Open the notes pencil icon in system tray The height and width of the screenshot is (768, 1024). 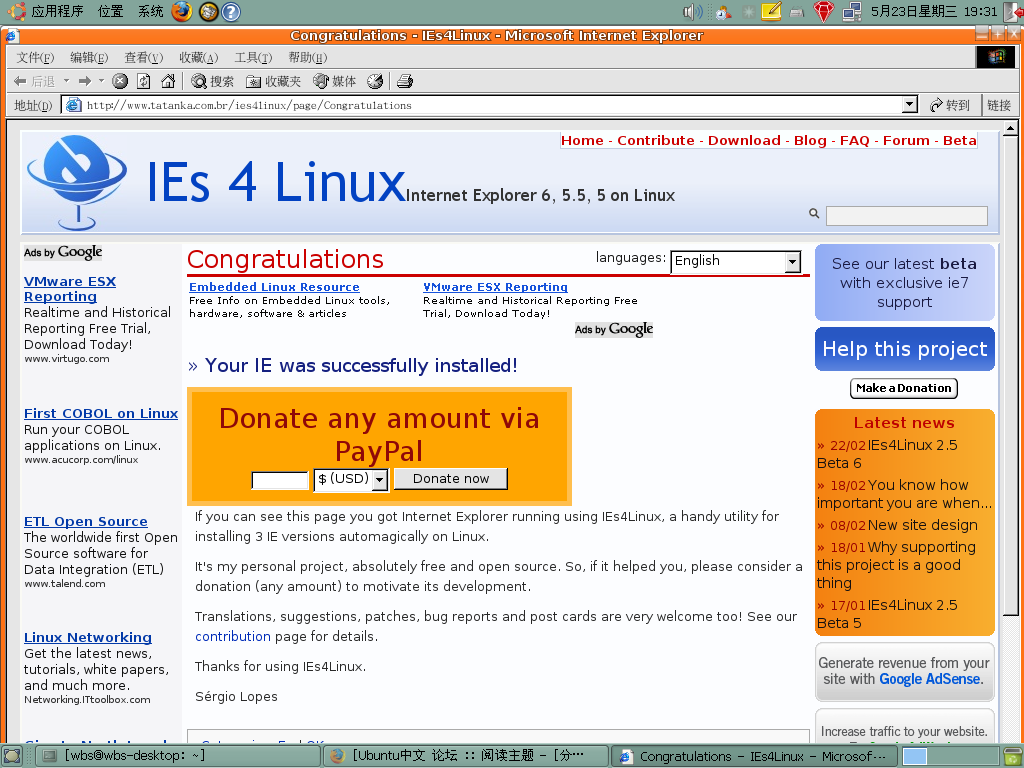pos(771,11)
